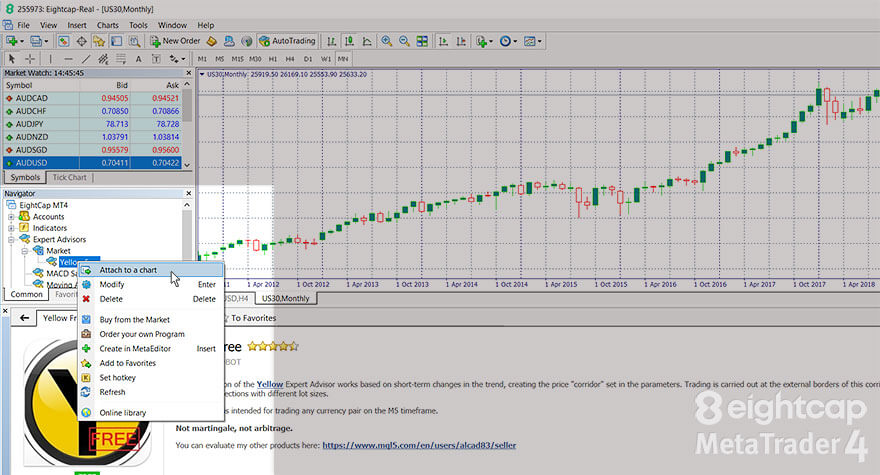Image resolution: width=880 pixels, height=475 pixels.
Task: Expand the Indicators tree node
Action: 11,228
